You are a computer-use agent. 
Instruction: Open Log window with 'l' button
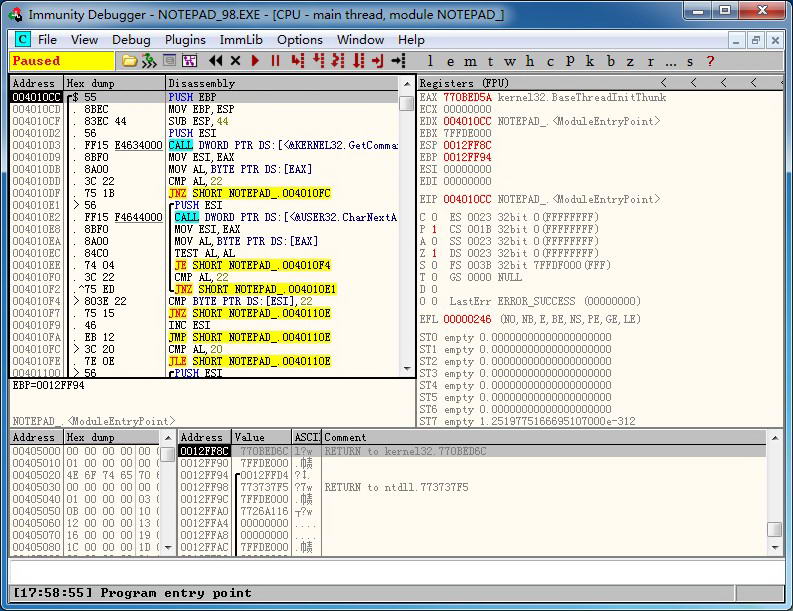(430, 61)
